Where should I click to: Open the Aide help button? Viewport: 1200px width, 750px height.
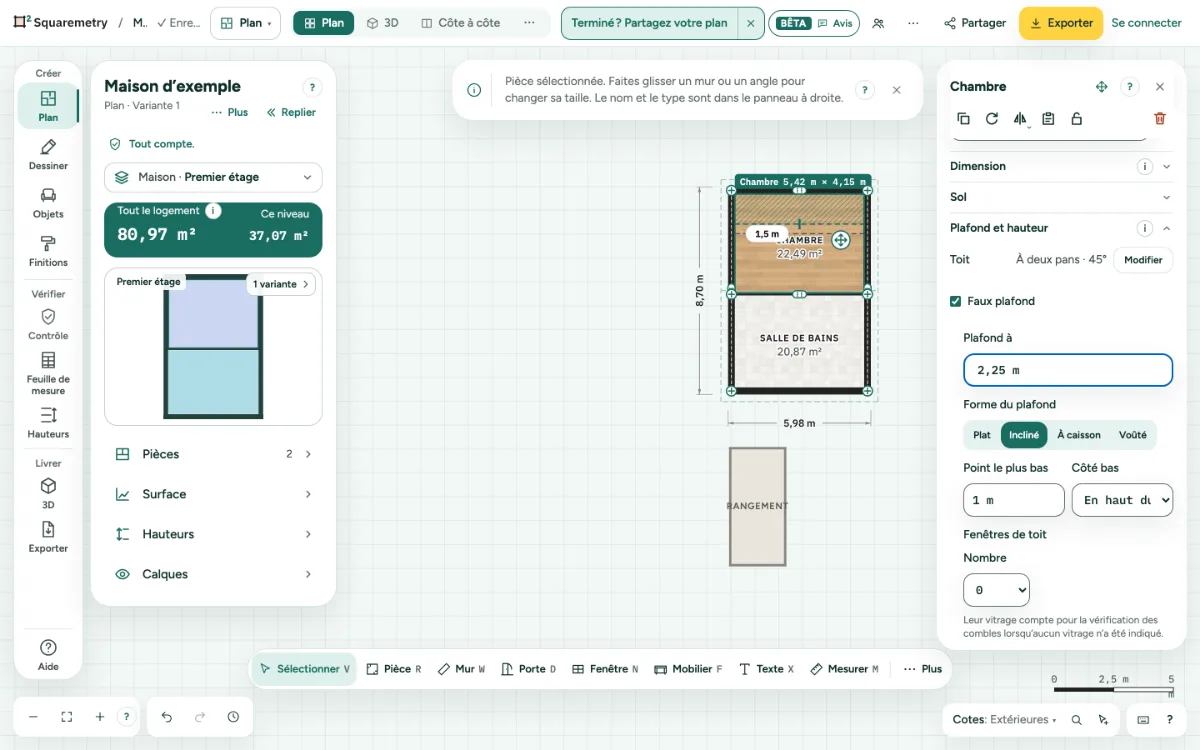(x=48, y=655)
